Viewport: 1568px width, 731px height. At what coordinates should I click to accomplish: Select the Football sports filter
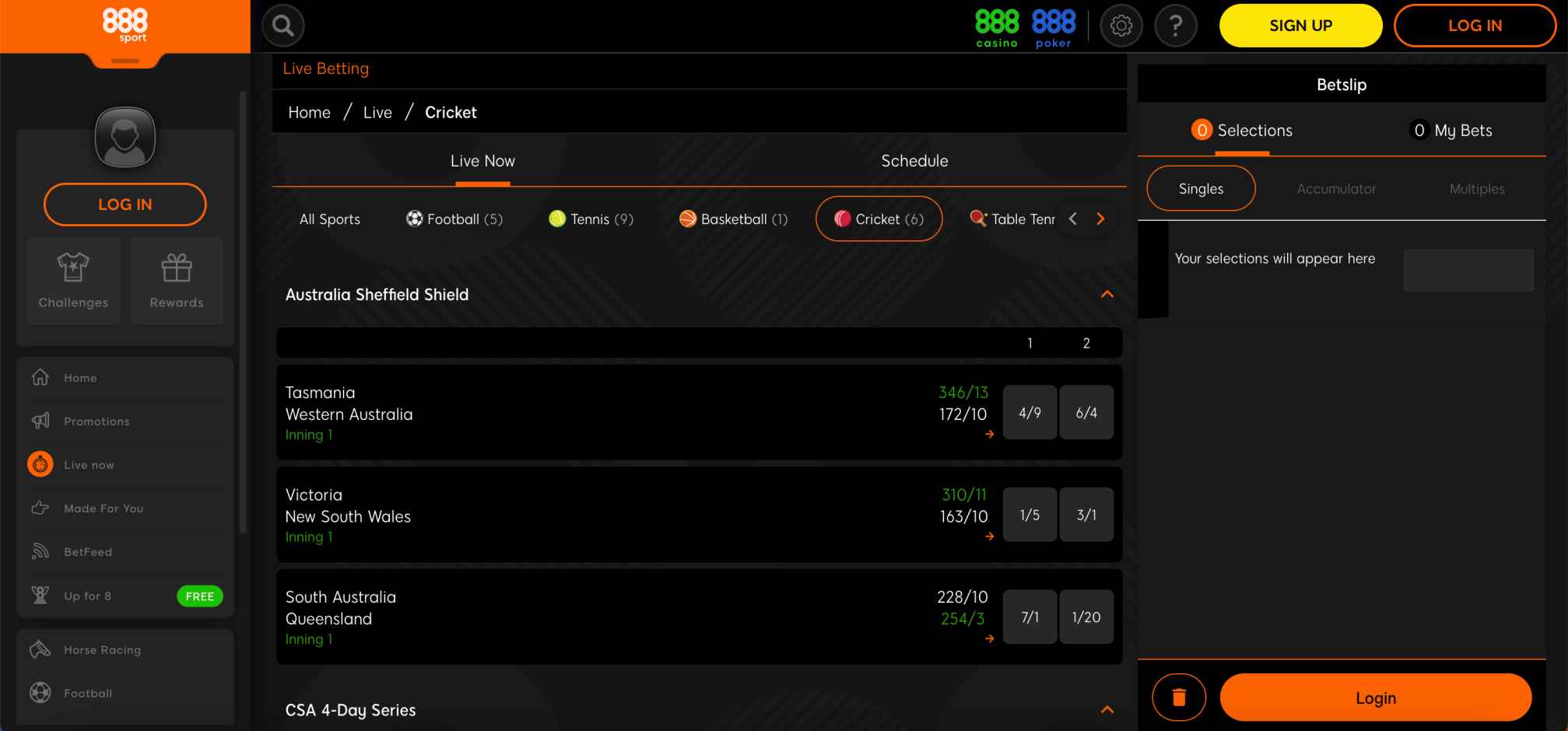[454, 219]
